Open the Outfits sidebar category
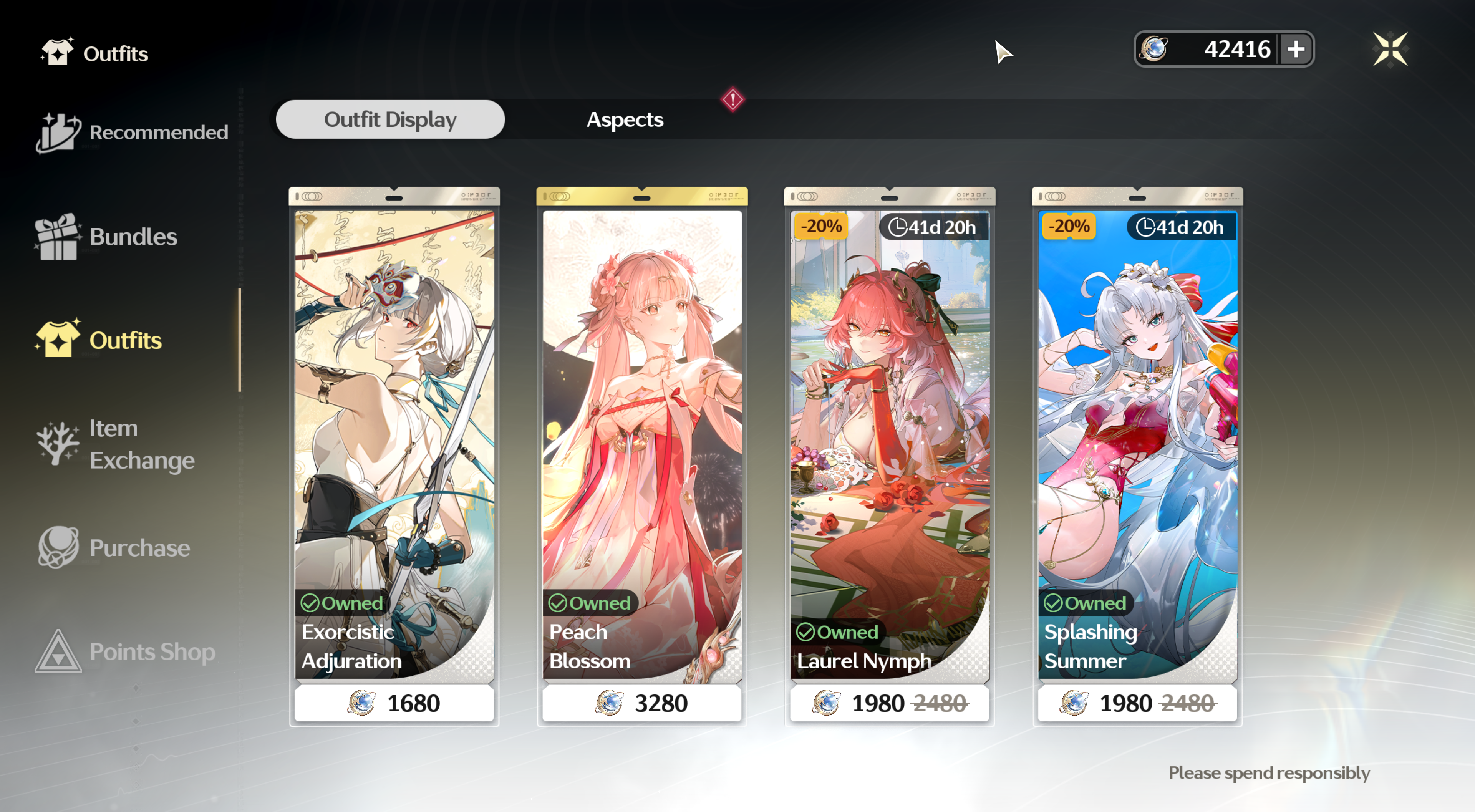 pos(98,340)
